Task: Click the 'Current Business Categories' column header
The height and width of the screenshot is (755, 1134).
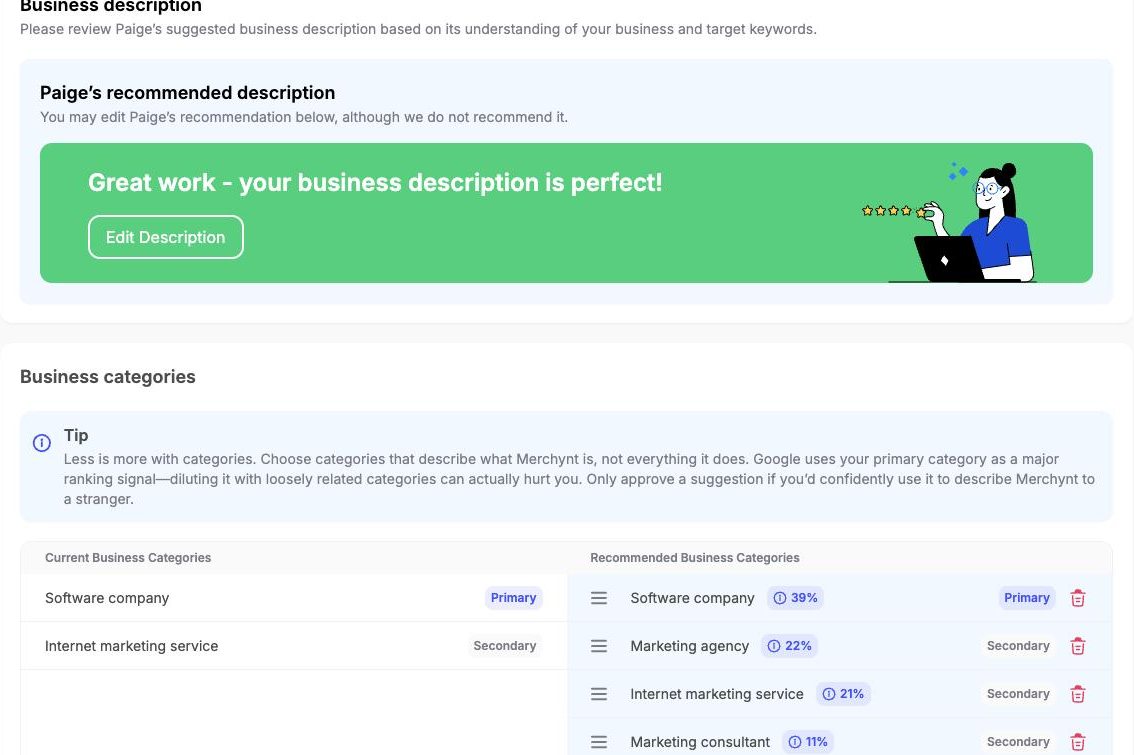Action: coord(128,558)
